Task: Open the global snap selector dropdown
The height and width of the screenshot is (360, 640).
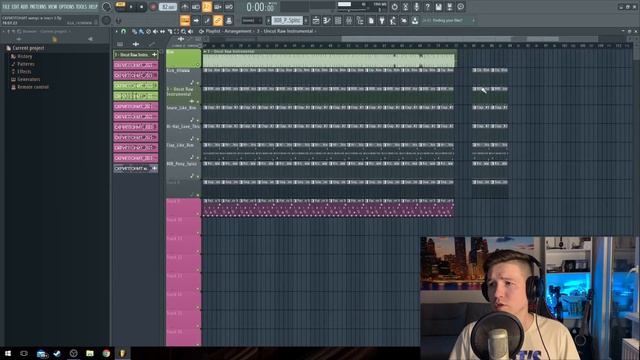Action: 252,20
